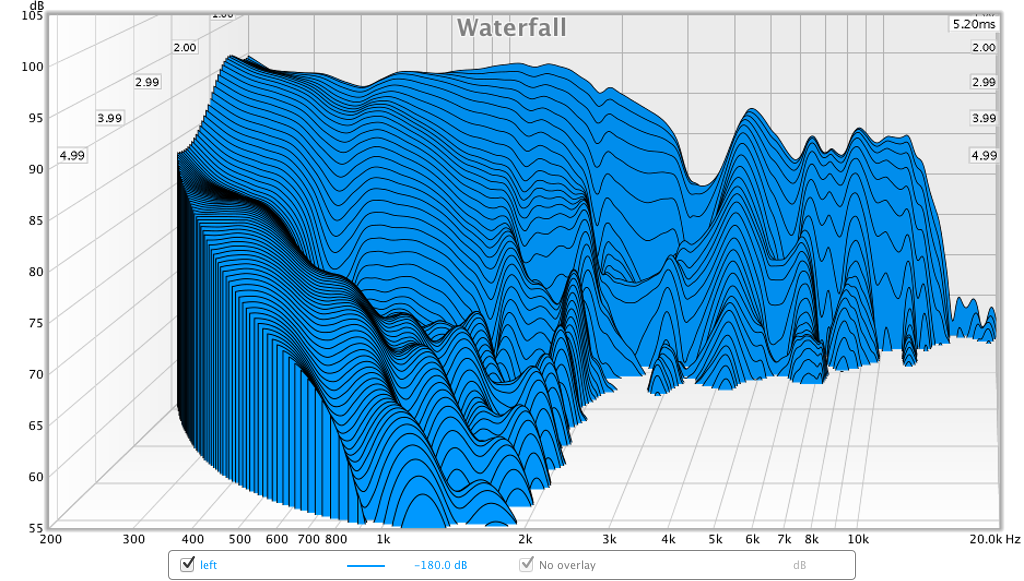
Task: Click the "500" frequency axis label
Action: tap(240, 539)
